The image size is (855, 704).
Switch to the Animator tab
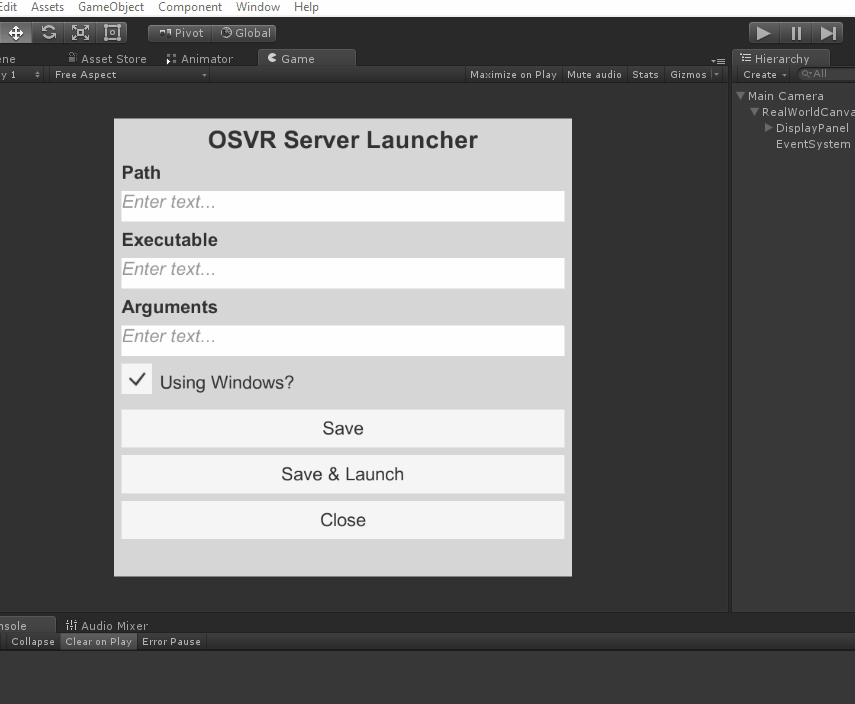click(200, 58)
